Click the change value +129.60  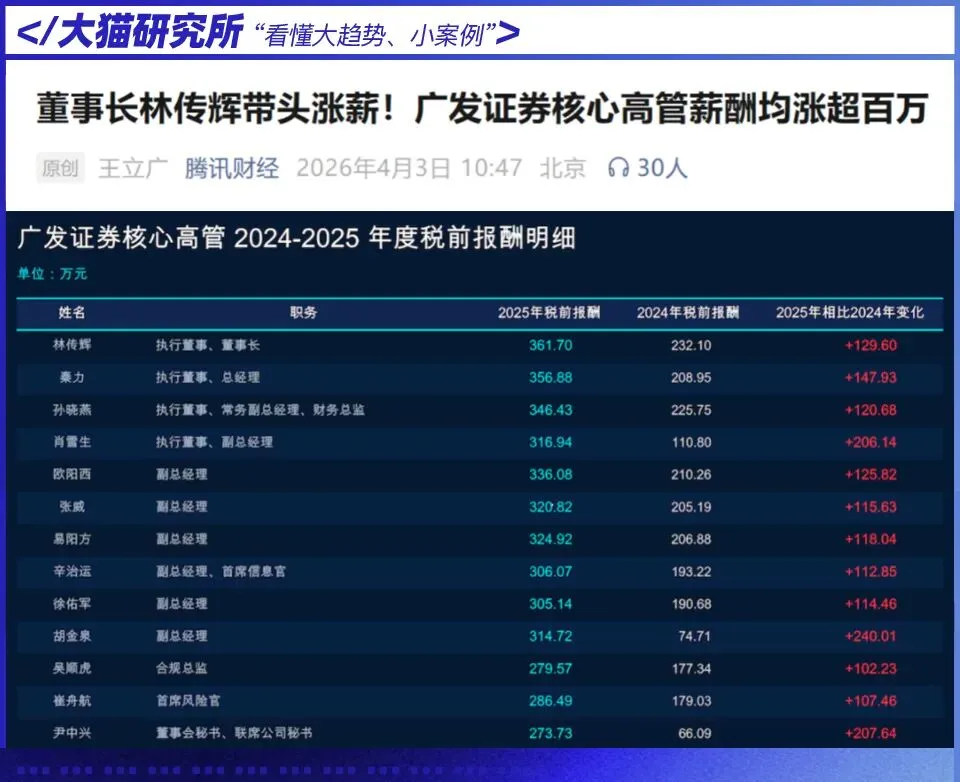pos(871,345)
